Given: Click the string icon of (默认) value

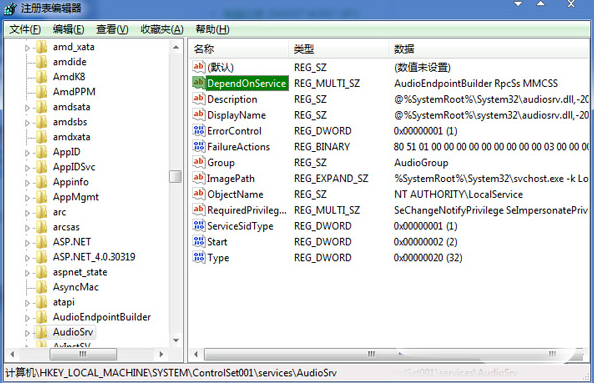Looking at the screenshot, I should click(x=199, y=67).
